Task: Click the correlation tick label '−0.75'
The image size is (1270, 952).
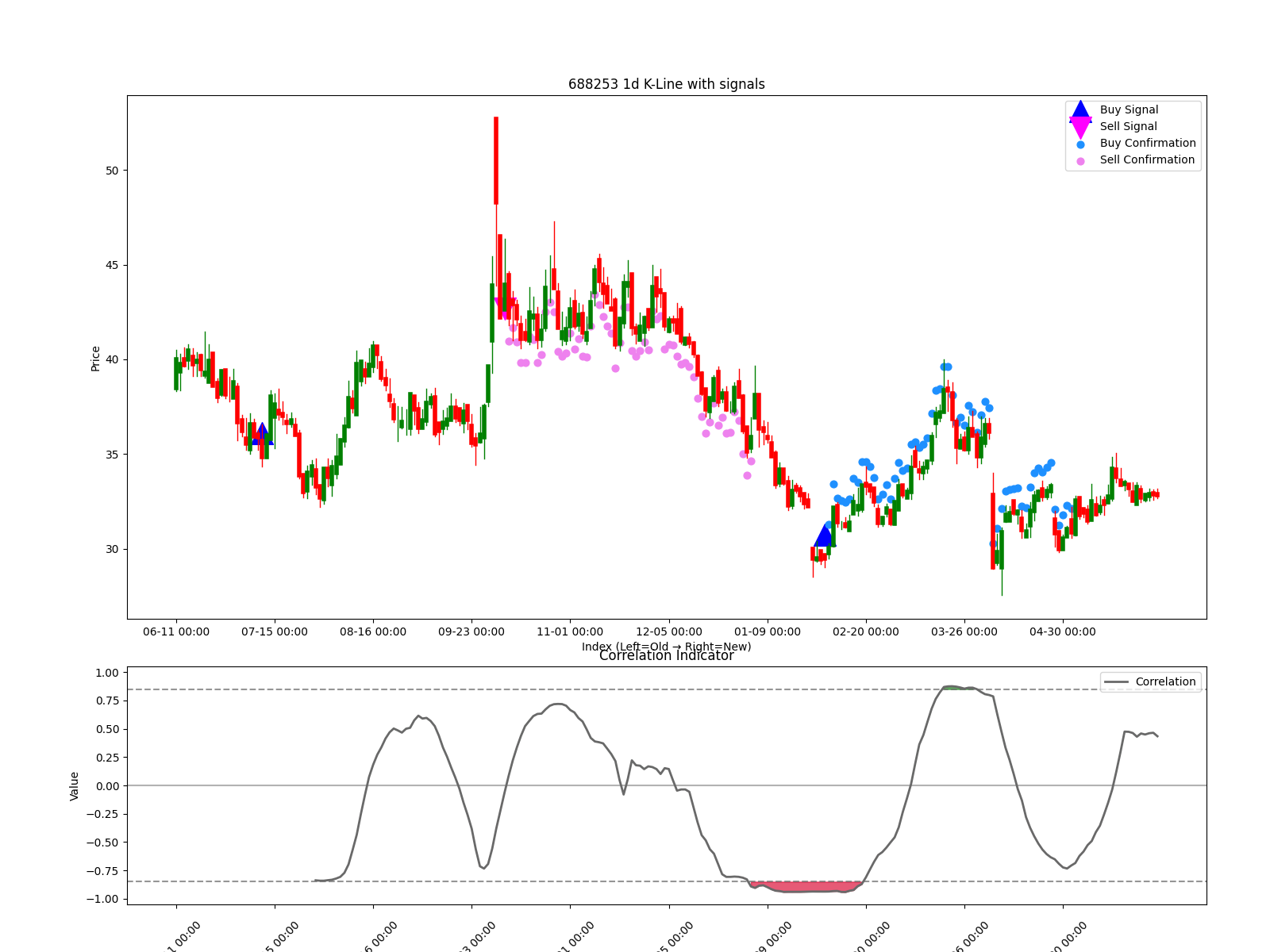Action: [x=103, y=871]
